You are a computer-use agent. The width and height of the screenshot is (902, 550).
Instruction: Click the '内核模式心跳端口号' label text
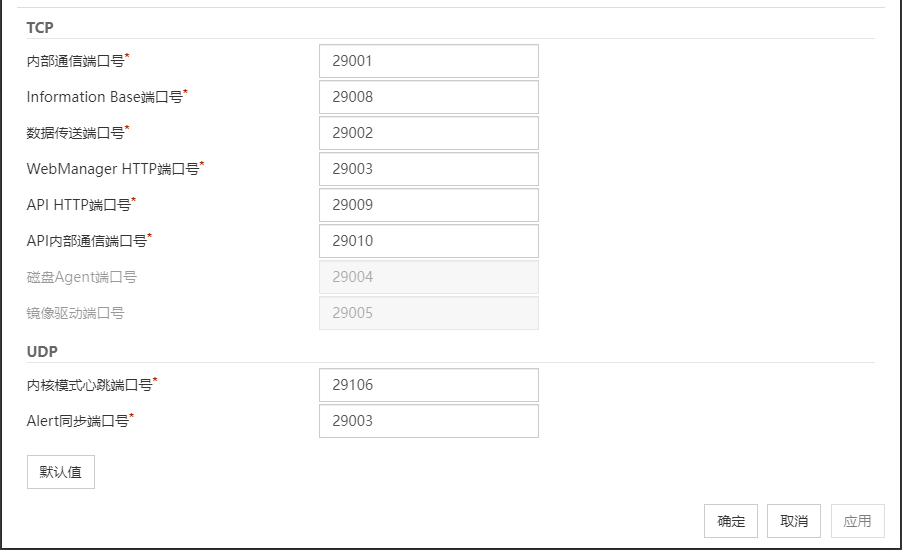tap(90, 385)
